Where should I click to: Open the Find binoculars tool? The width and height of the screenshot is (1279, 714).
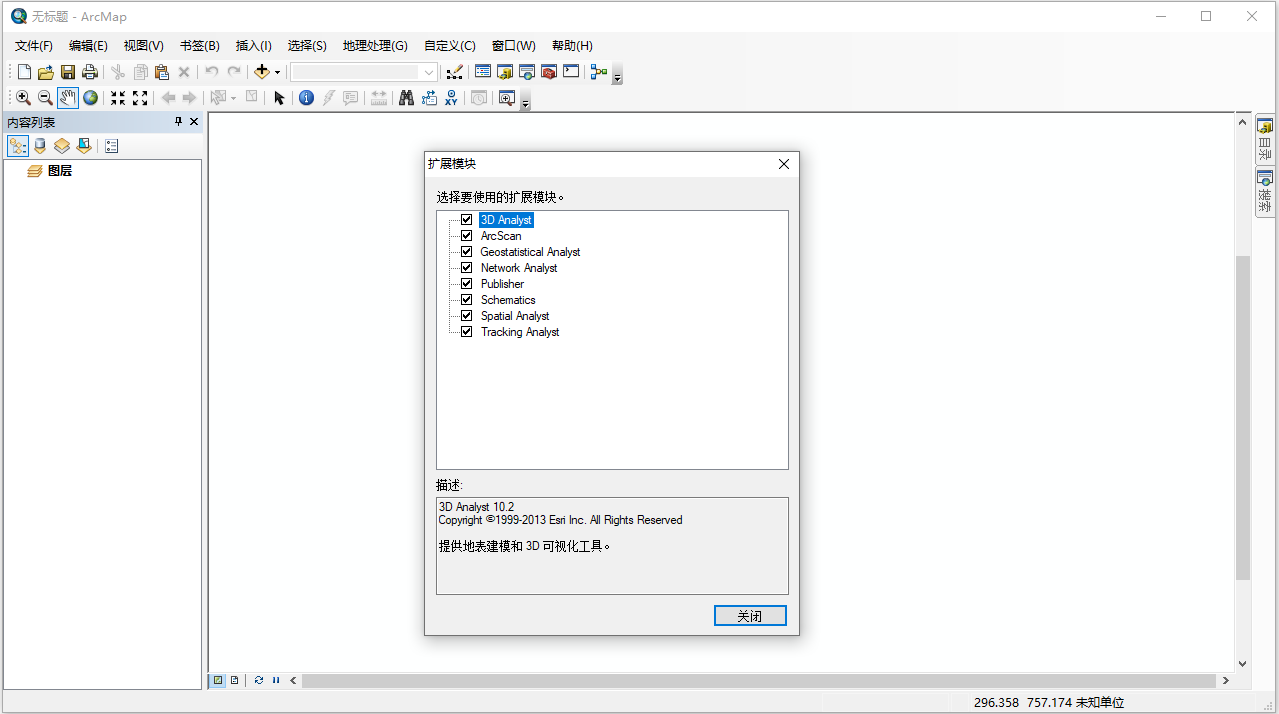406,98
